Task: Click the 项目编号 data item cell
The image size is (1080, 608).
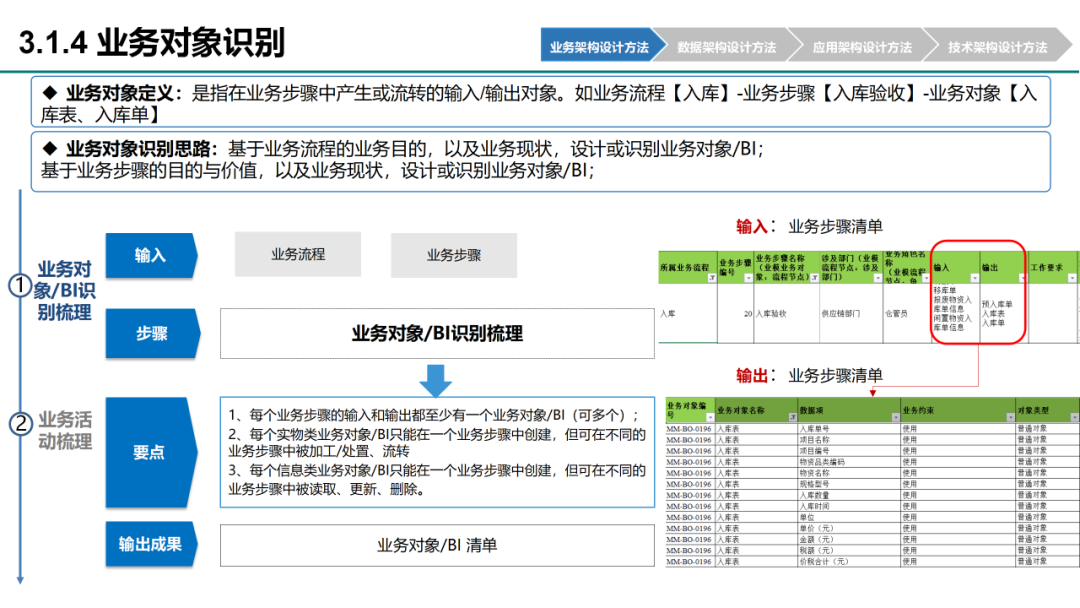Action: (849, 450)
